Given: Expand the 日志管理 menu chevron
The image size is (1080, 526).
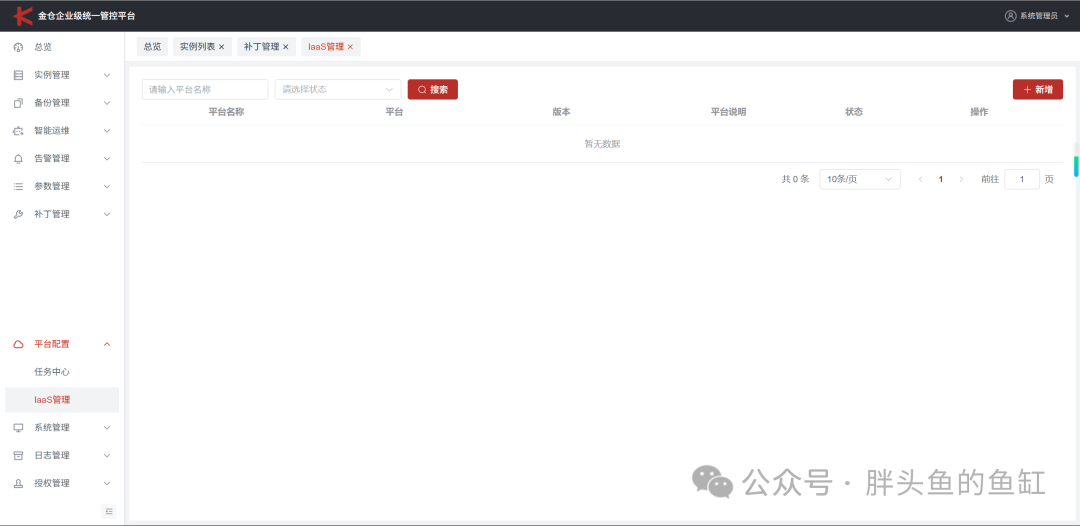Looking at the screenshot, I should click(107, 455).
